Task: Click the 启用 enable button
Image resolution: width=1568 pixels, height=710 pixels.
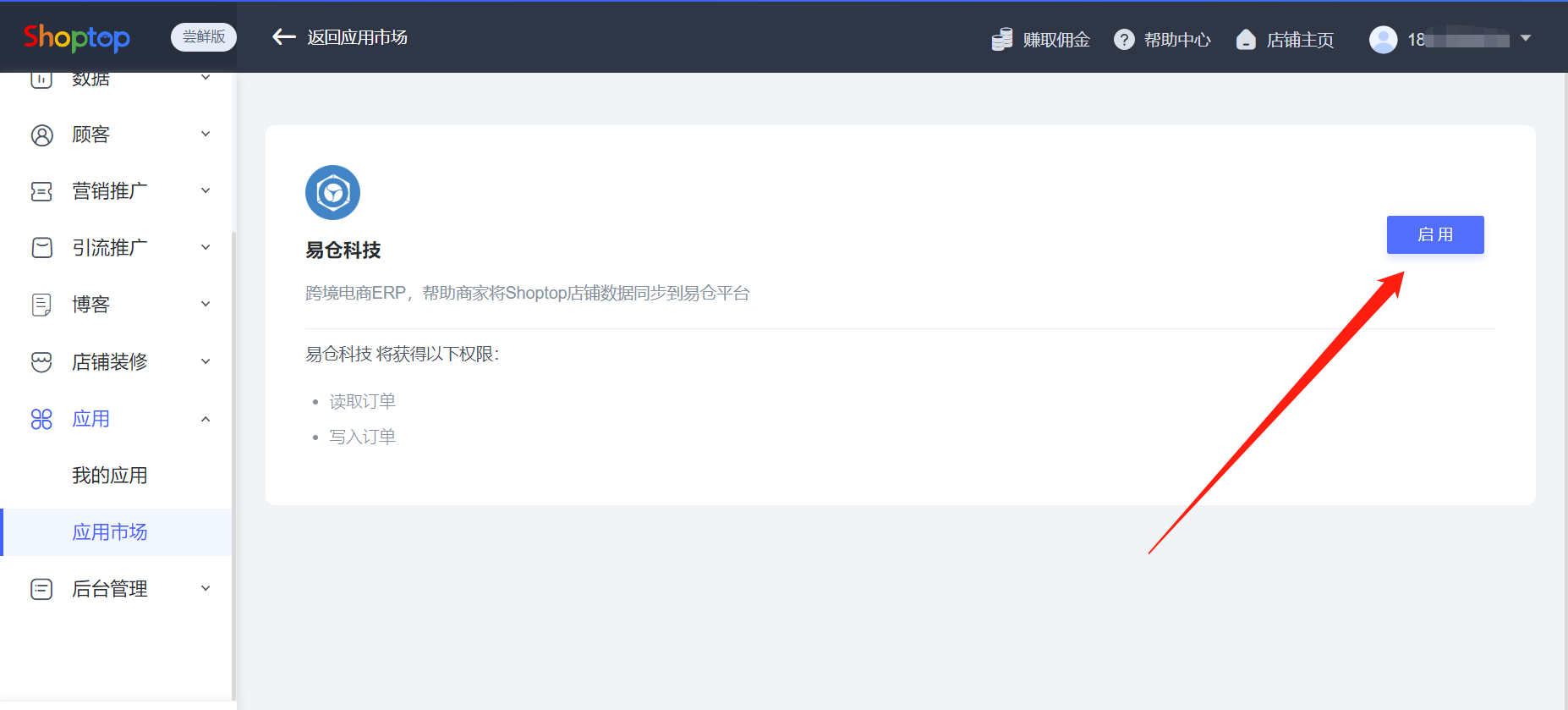Action: coord(1435,234)
